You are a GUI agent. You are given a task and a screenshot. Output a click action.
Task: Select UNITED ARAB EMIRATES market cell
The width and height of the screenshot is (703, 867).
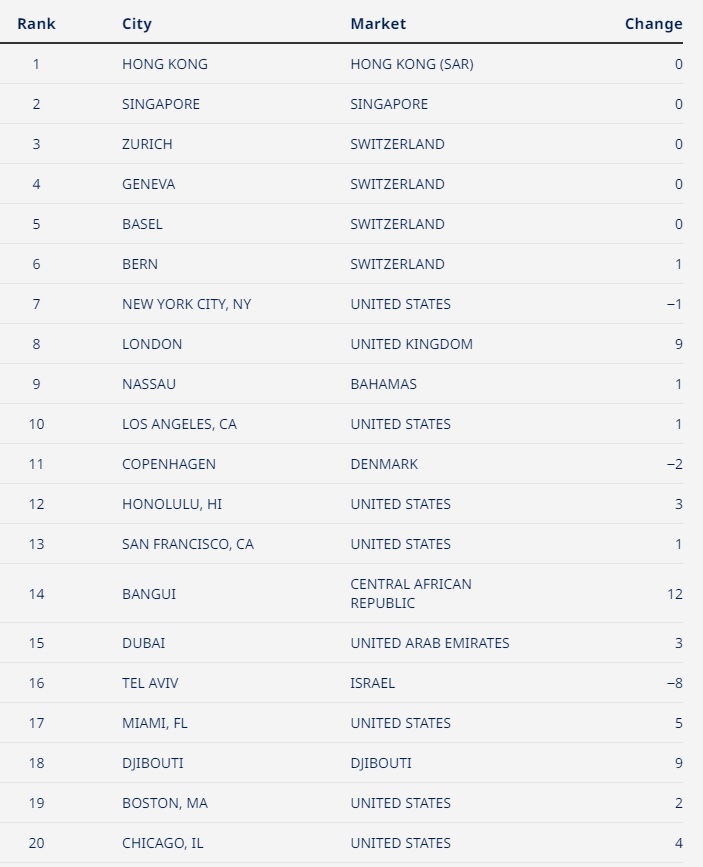tap(430, 643)
